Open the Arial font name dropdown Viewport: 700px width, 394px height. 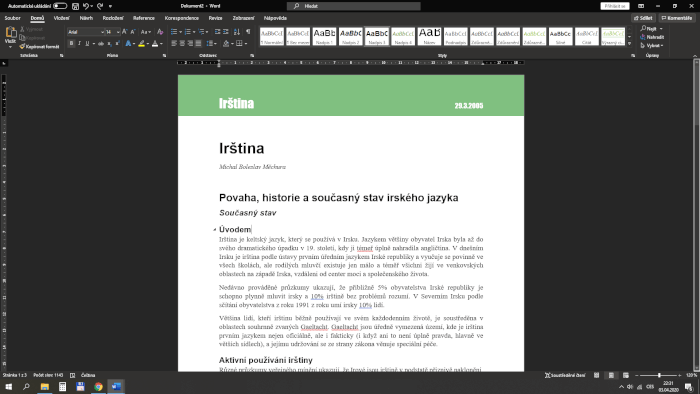click(x=102, y=32)
